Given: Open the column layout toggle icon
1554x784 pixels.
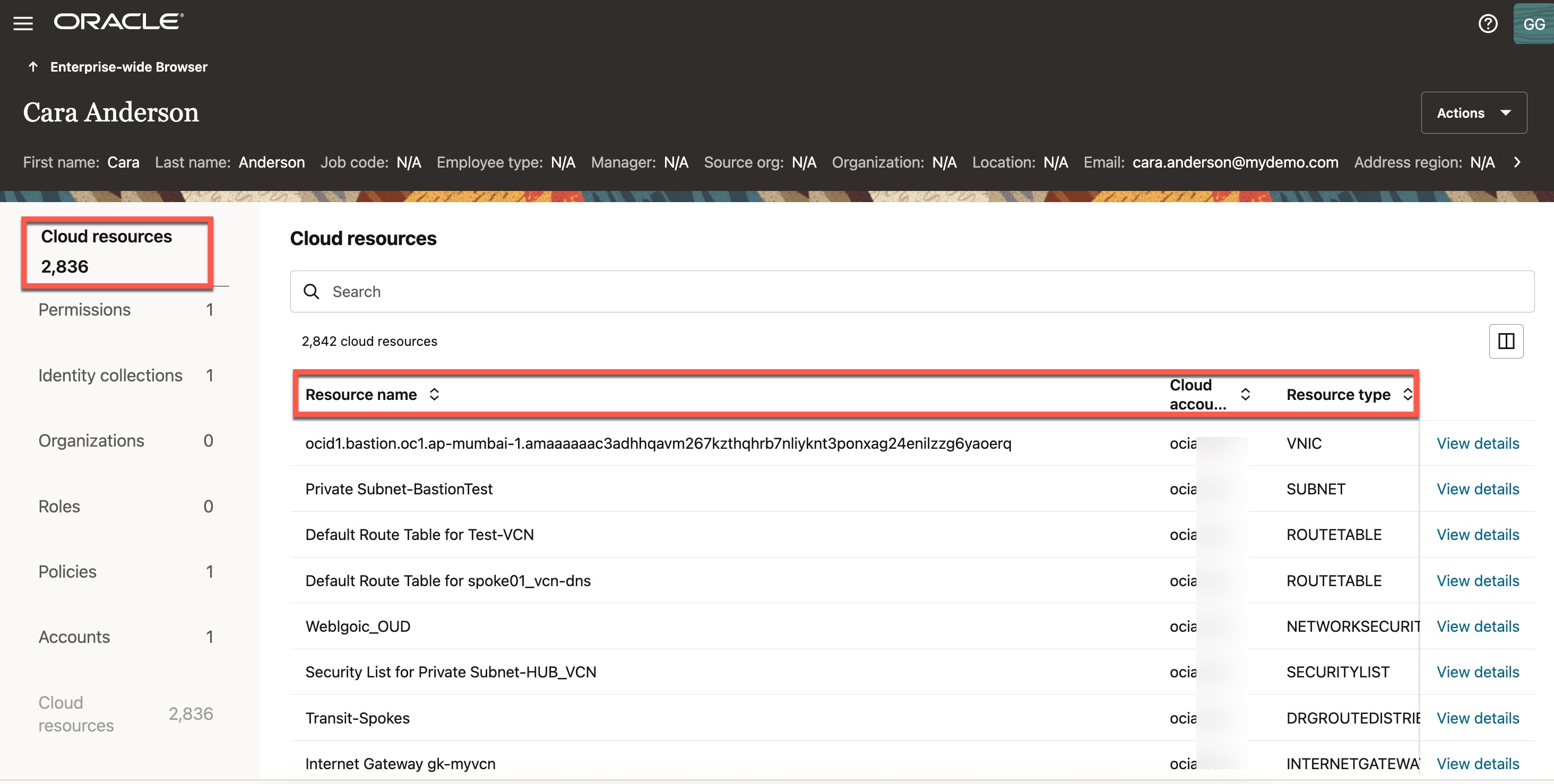Looking at the screenshot, I should pos(1506,341).
